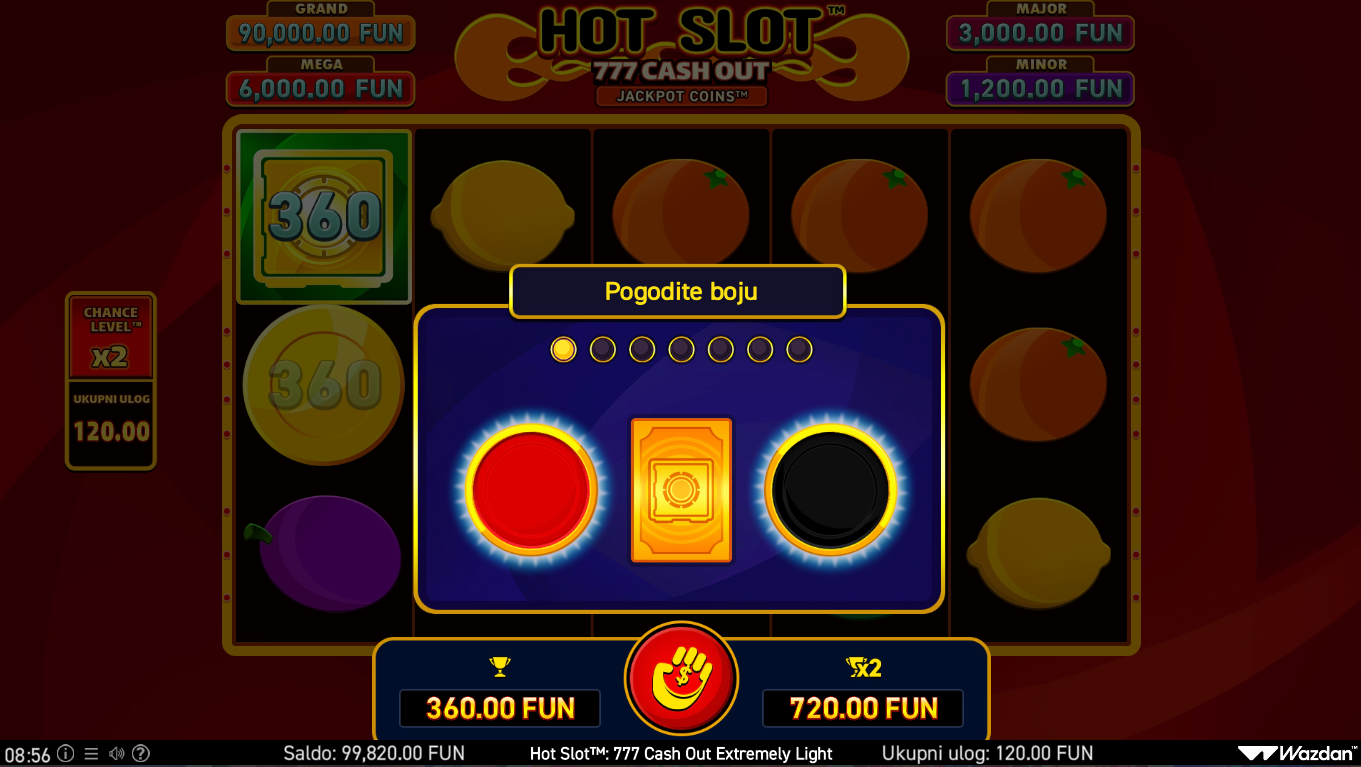Click the Grand jackpot 90,000.00 FUN display
This screenshot has height=767, width=1361.
321,32
